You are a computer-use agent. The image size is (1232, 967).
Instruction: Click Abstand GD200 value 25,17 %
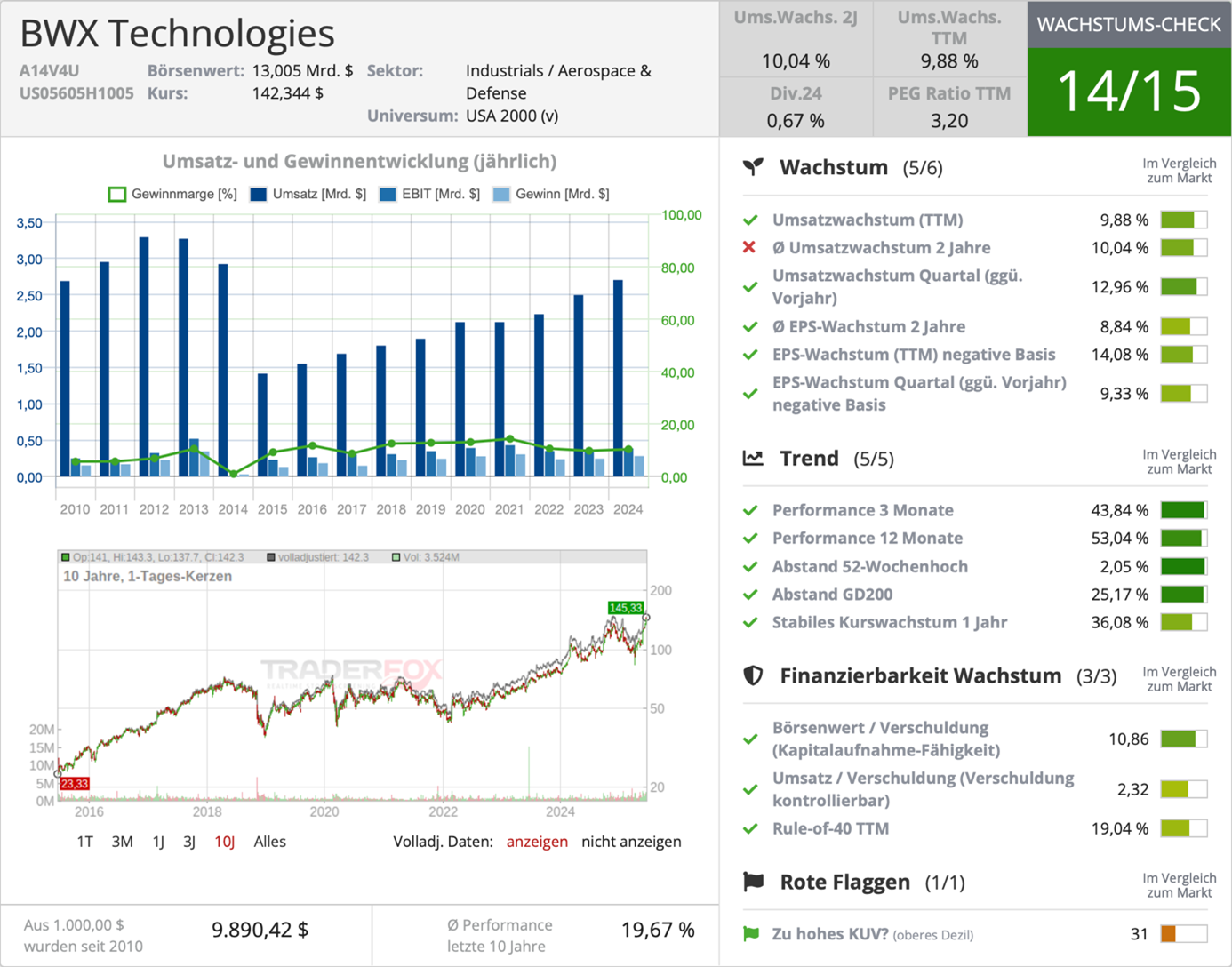(1119, 594)
